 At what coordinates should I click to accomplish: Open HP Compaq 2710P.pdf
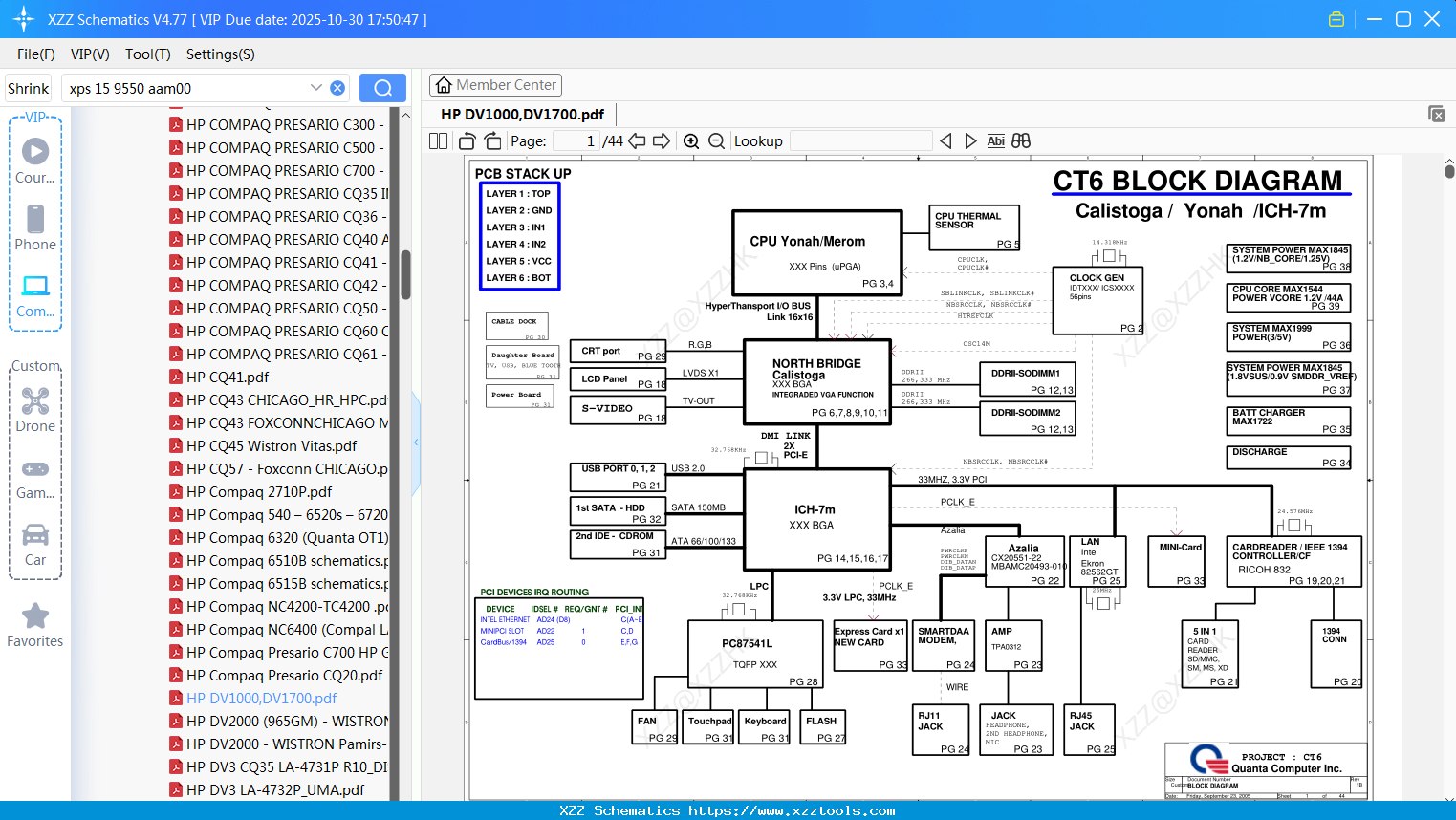pyautogui.click(x=251, y=491)
